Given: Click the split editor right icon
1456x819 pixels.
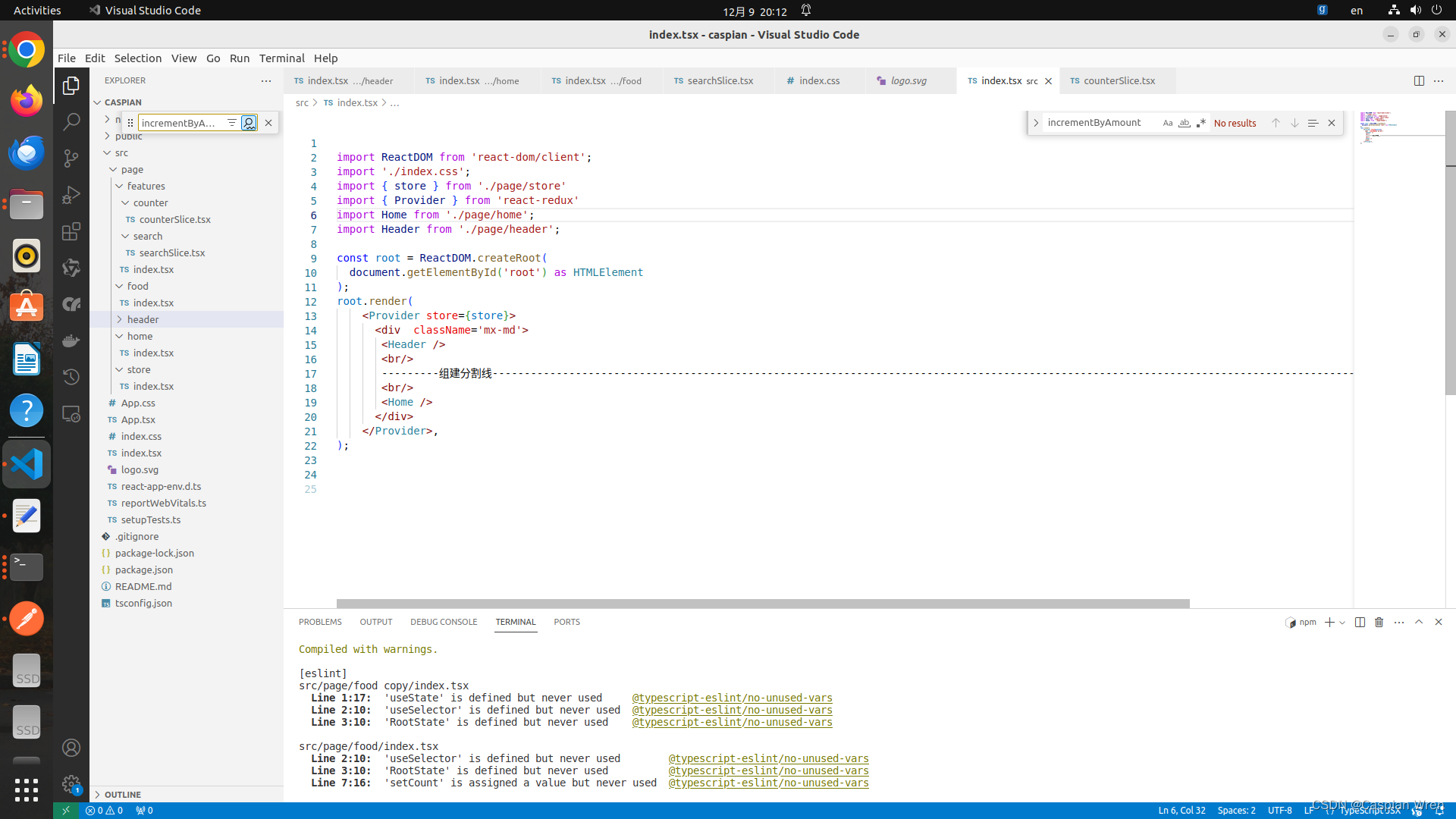Looking at the screenshot, I should coord(1419,81).
